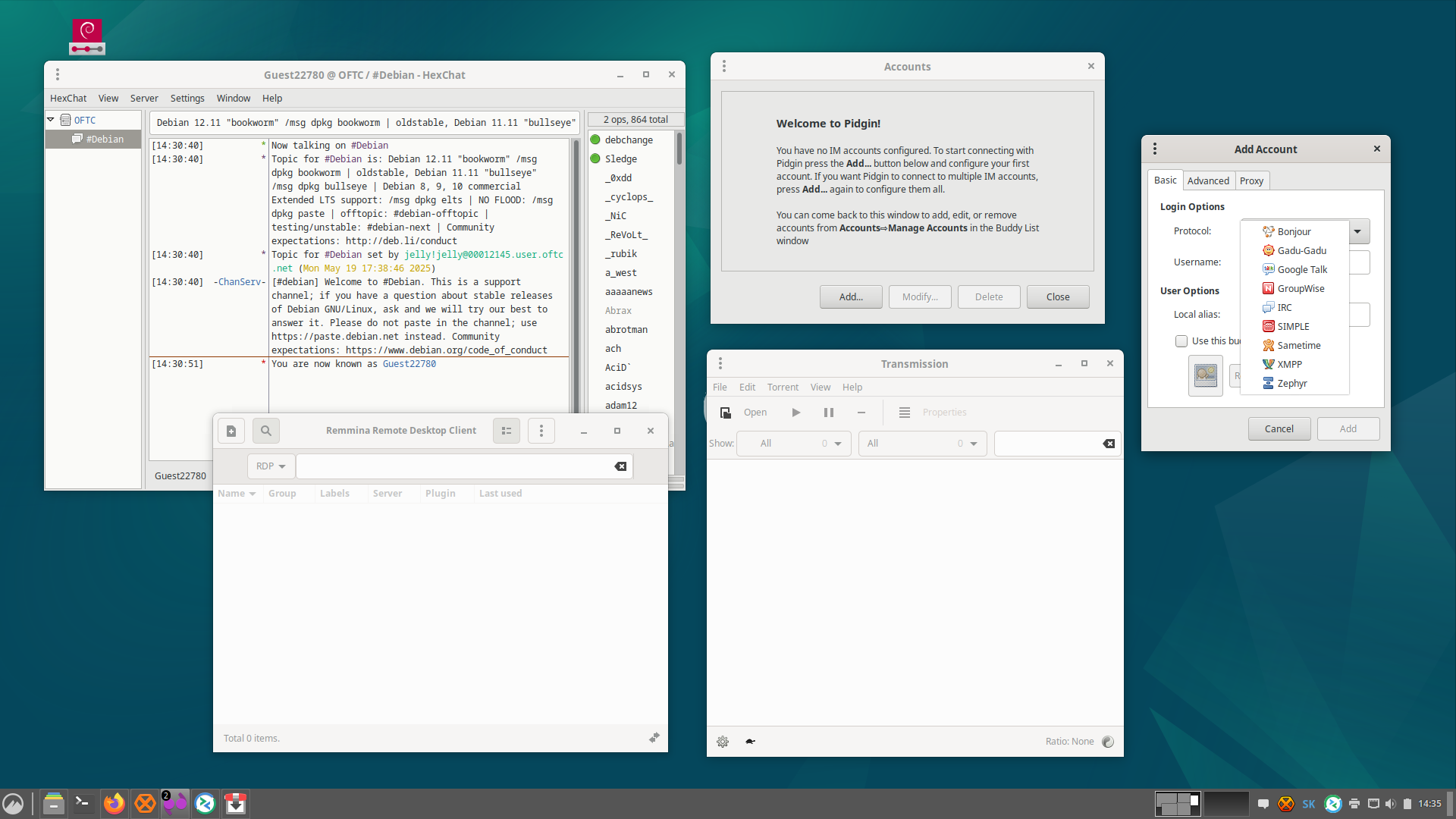The image size is (1456, 819).
Task: Open file manager from taskbar
Action: [53, 803]
